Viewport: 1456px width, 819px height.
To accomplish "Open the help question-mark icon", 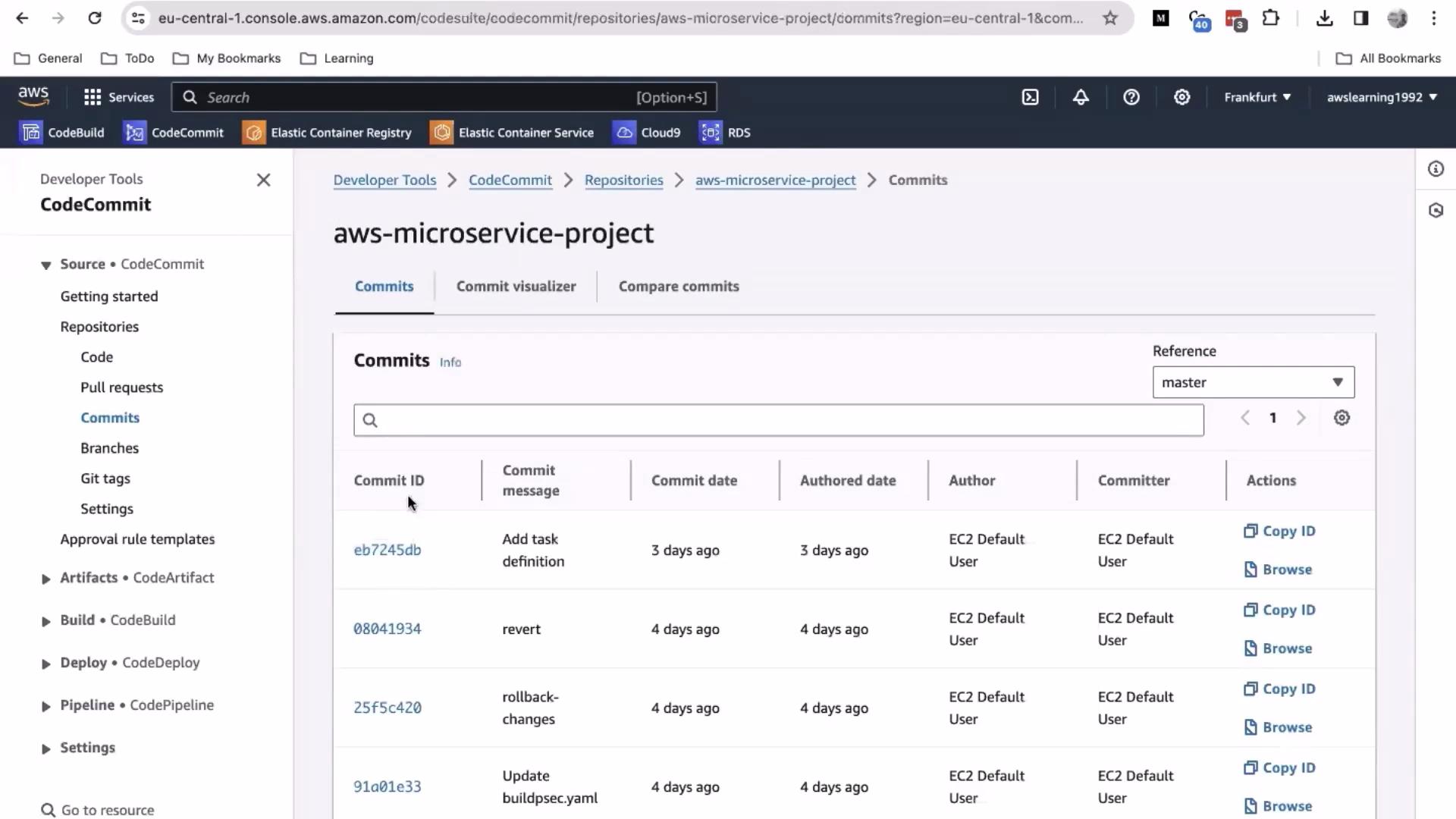I will tap(1131, 97).
